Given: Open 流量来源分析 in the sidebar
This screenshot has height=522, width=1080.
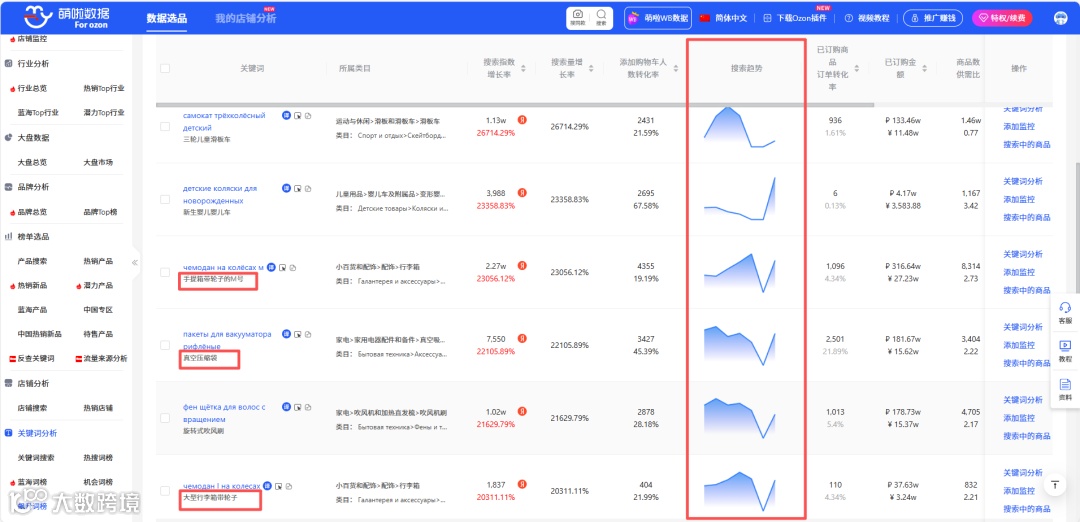Looking at the screenshot, I should tap(105, 358).
